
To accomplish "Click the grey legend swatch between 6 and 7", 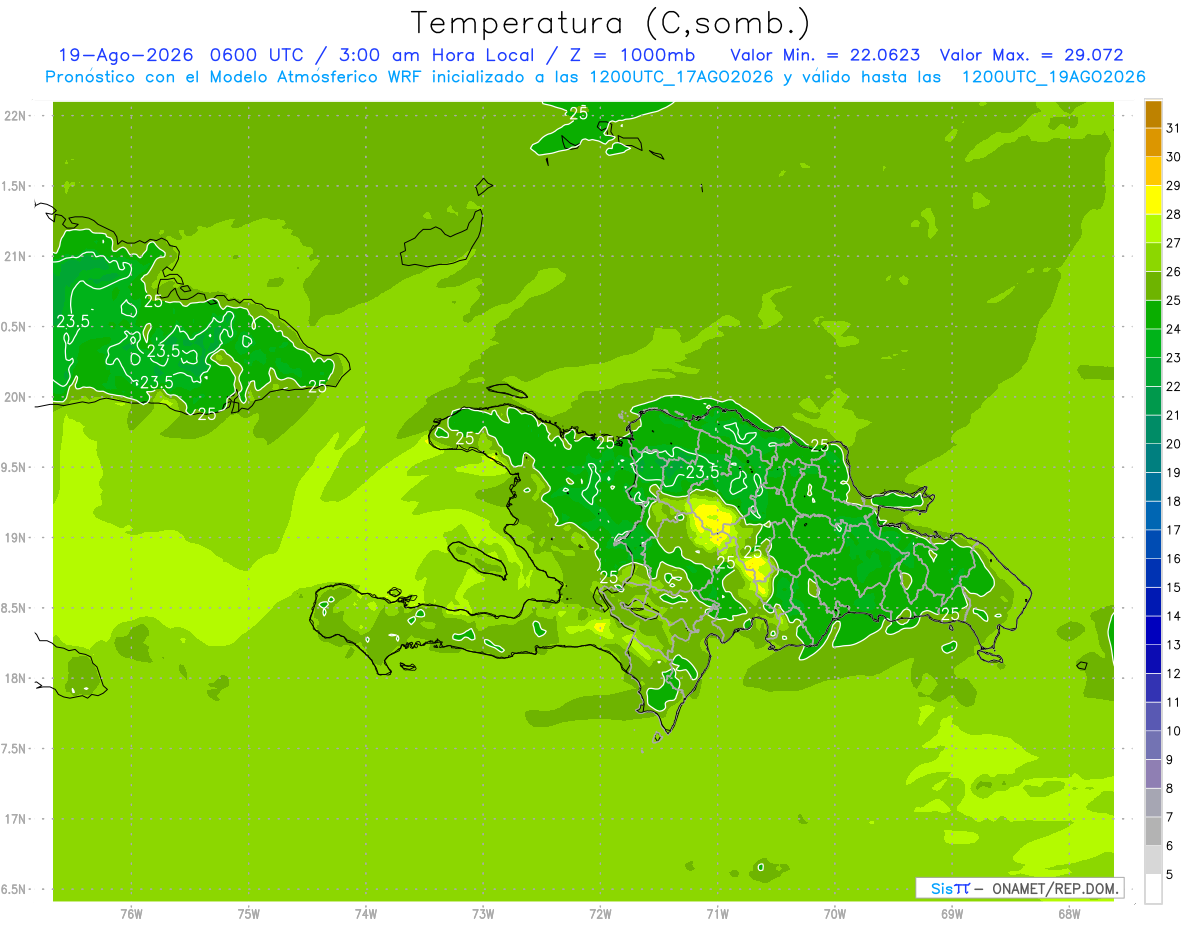I will coord(1153,832).
